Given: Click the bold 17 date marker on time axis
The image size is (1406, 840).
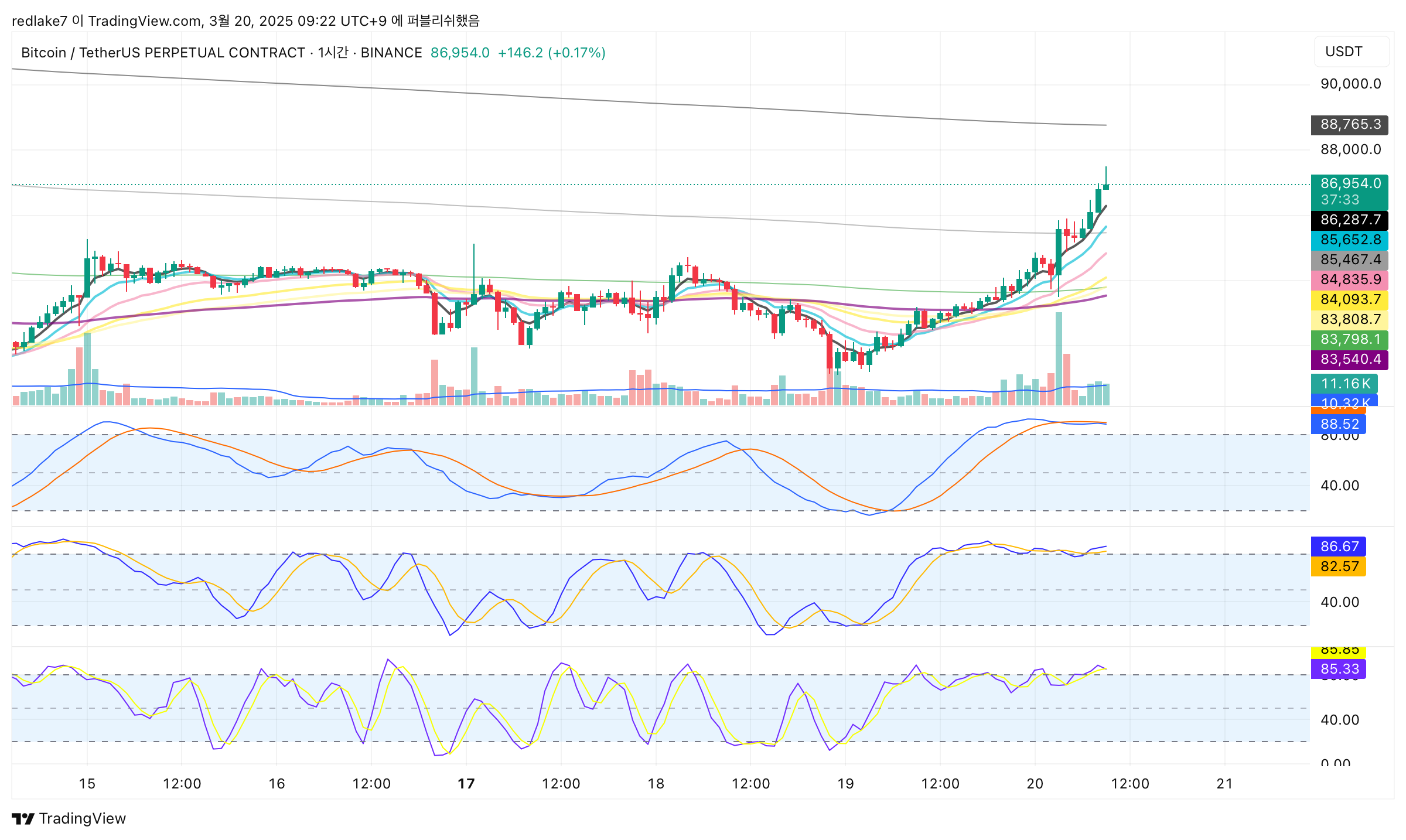Looking at the screenshot, I should pyautogui.click(x=466, y=784).
